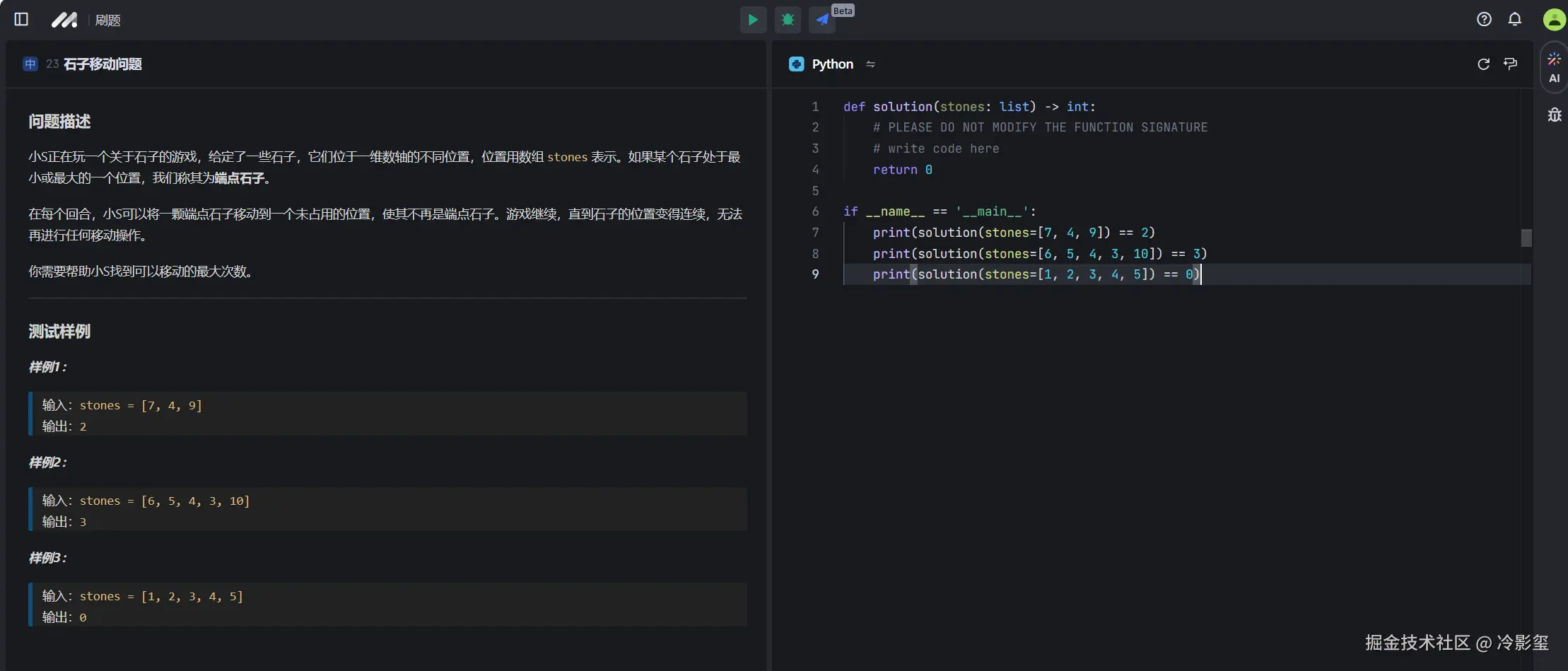Click the word wrap icon in editor header
This screenshot has width=1568, height=671.
1510,64
